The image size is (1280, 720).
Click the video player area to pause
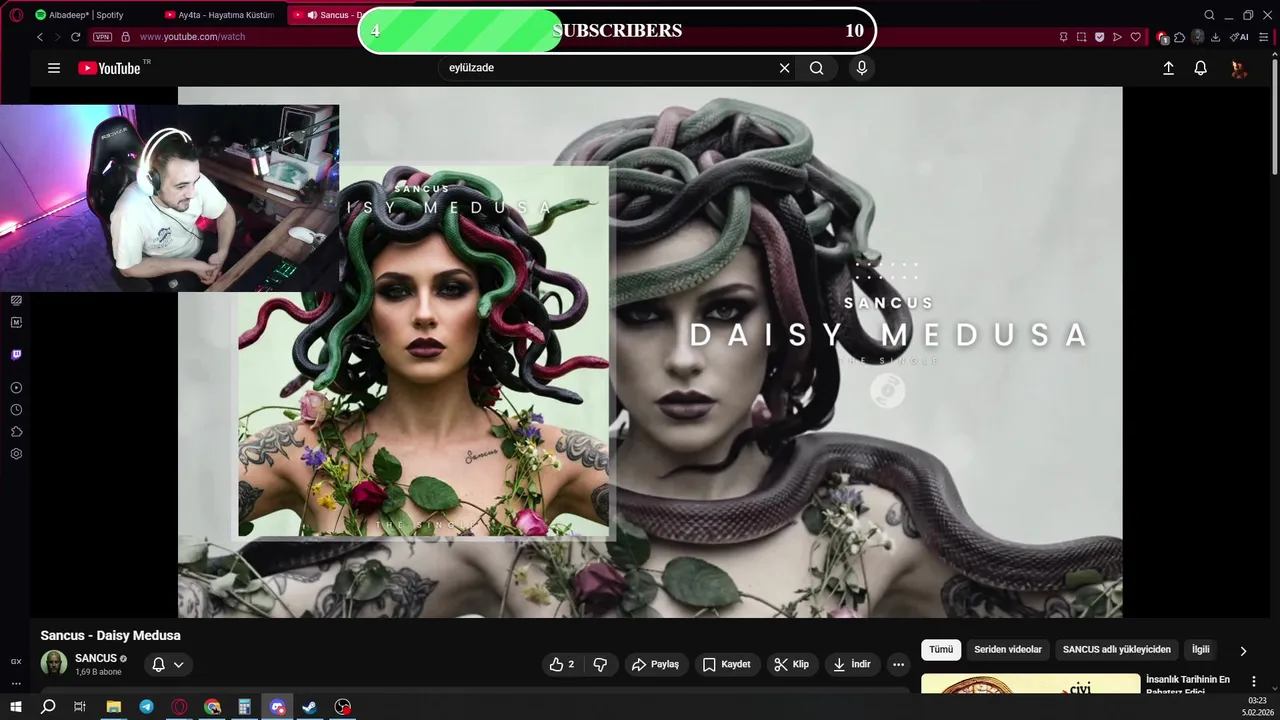click(x=650, y=352)
